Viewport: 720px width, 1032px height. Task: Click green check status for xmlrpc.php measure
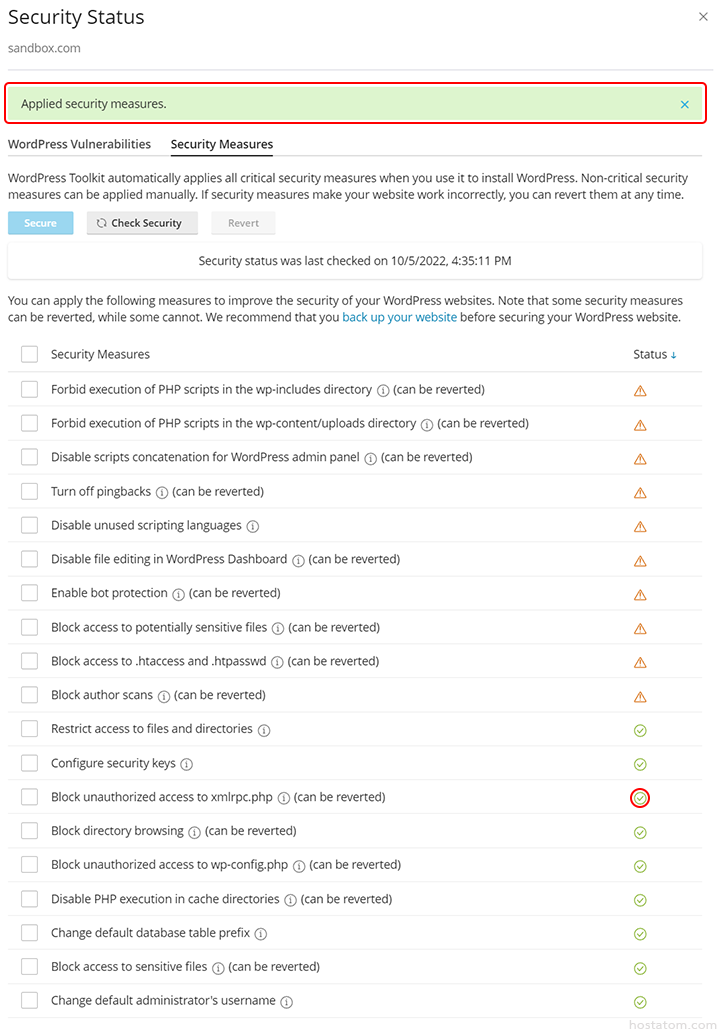640,798
